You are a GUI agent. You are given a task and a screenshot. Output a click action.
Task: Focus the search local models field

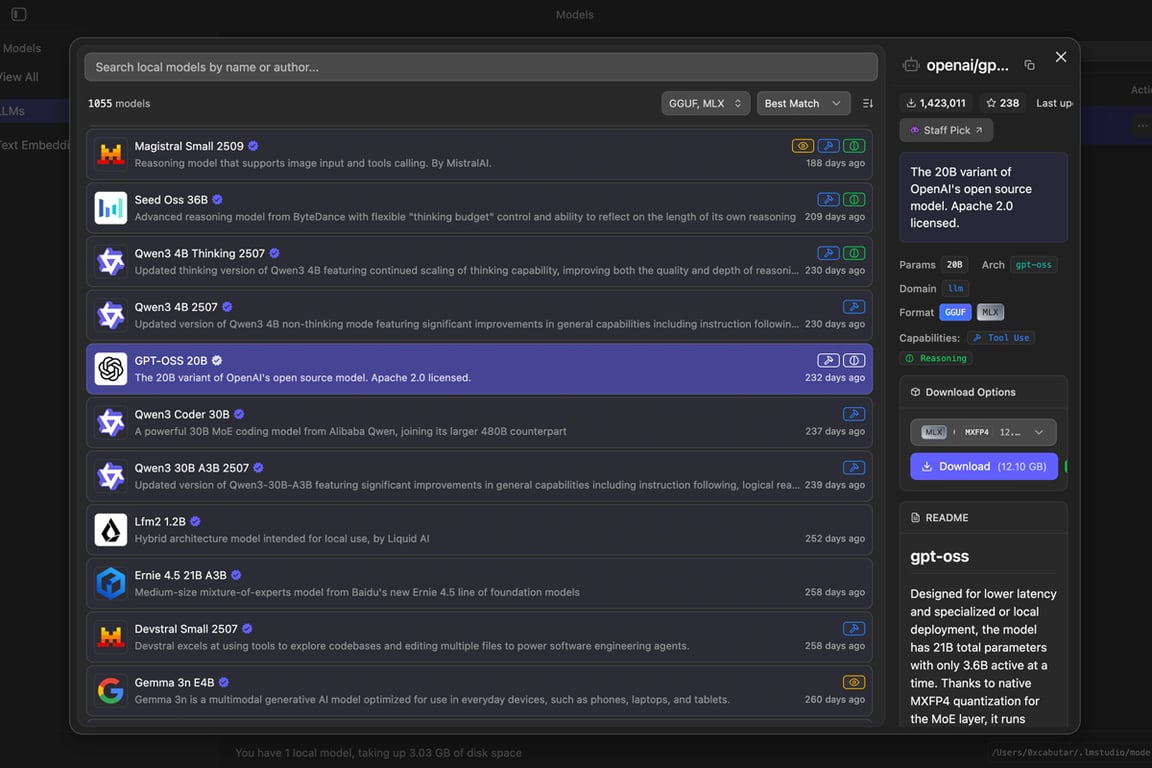point(481,67)
